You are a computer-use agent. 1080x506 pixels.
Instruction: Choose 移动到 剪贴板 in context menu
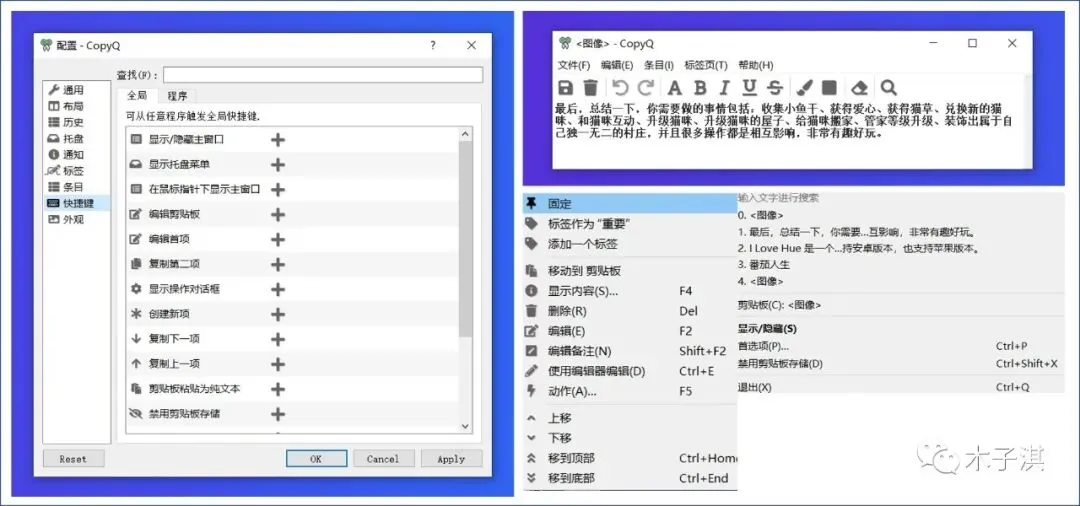[x=630, y=271]
